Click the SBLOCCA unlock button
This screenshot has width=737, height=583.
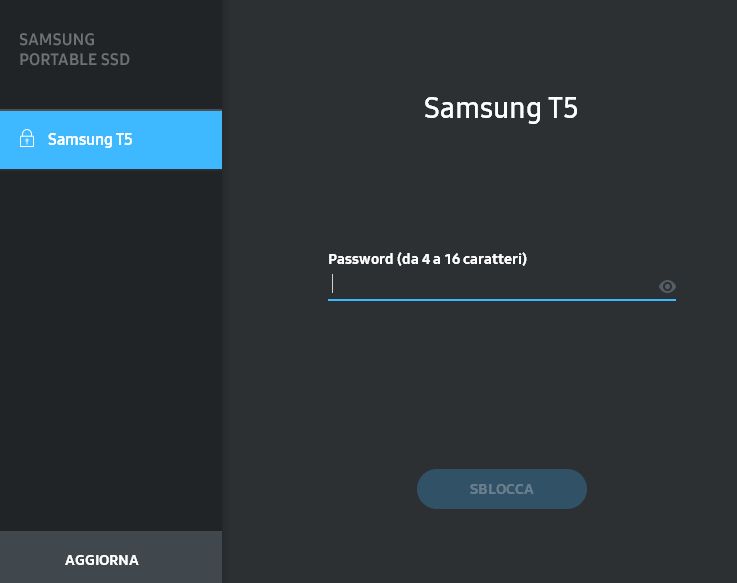(502, 489)
